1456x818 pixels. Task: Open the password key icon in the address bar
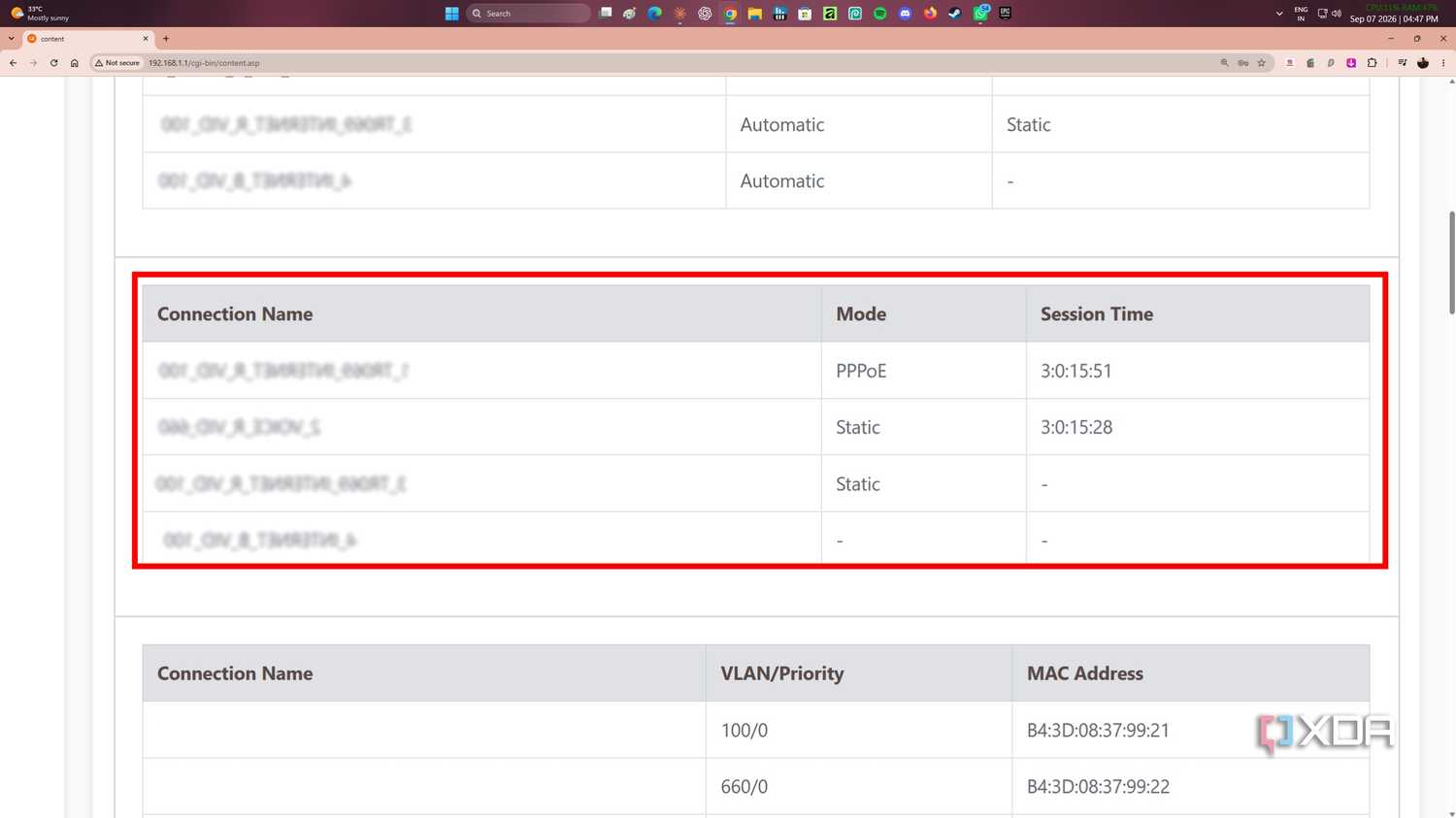(1242, 63)
